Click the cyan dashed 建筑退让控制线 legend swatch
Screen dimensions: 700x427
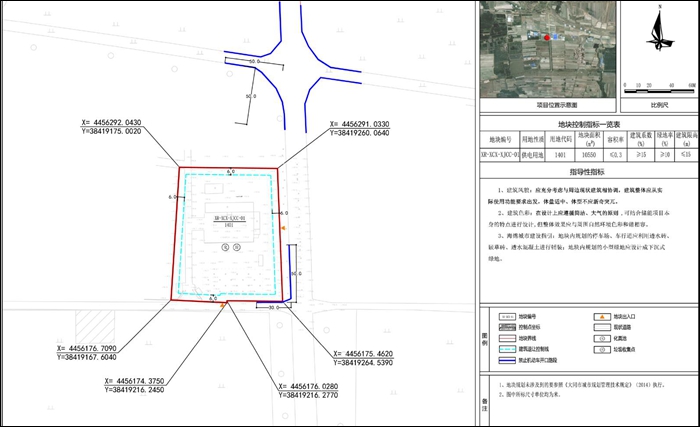point(506,350)
